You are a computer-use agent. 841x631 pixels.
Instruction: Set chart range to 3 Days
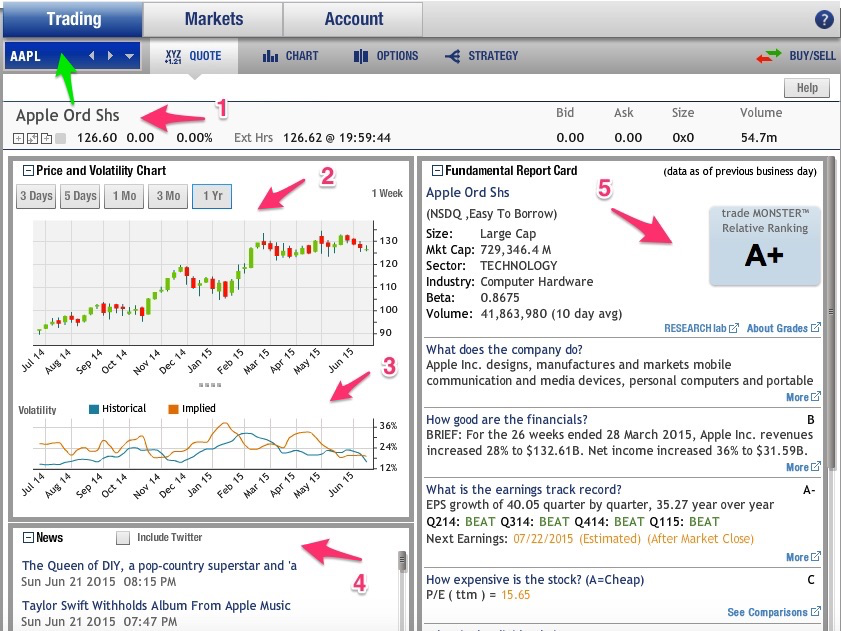36,196
